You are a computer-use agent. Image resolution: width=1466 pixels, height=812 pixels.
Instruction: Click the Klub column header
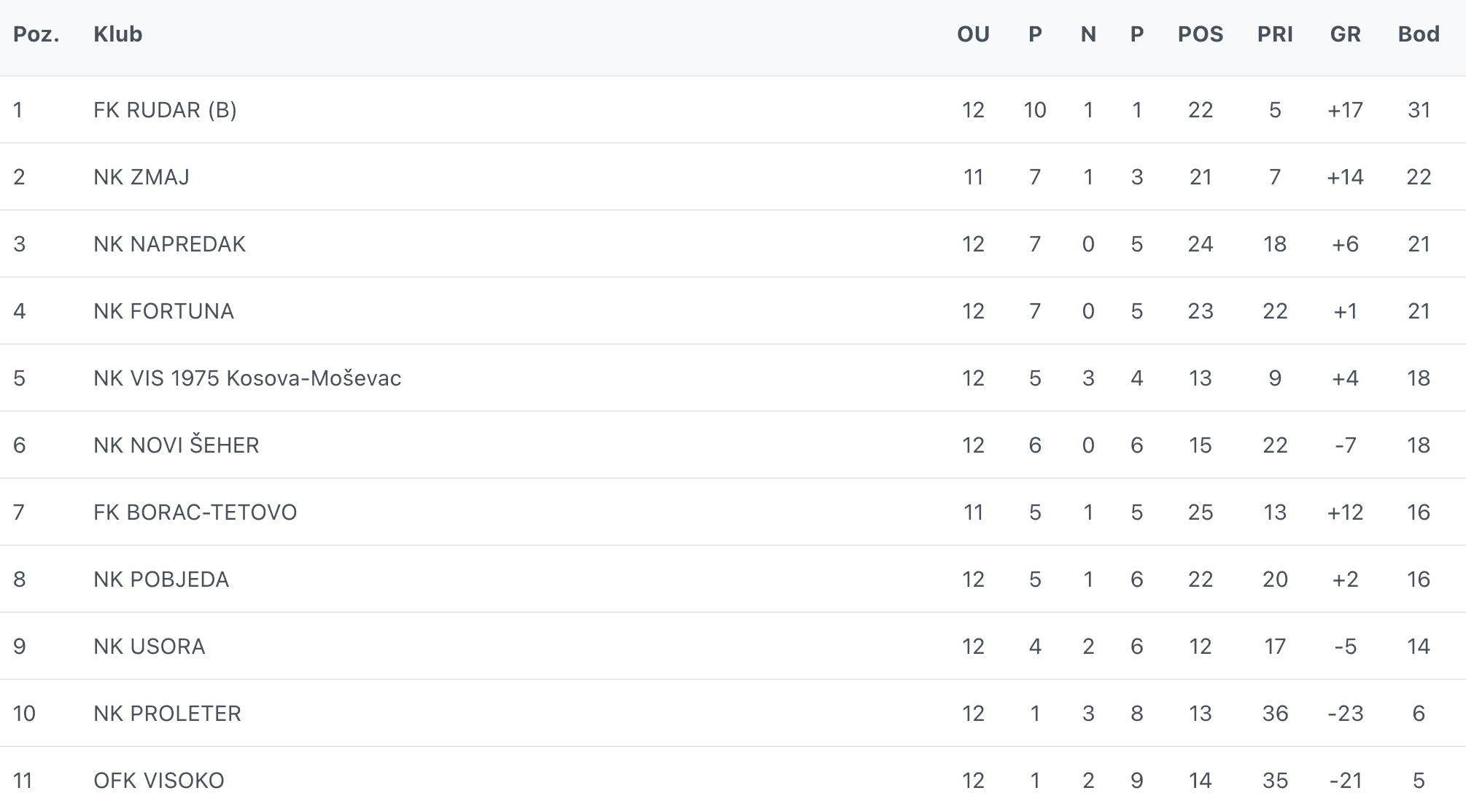[117, 34]
